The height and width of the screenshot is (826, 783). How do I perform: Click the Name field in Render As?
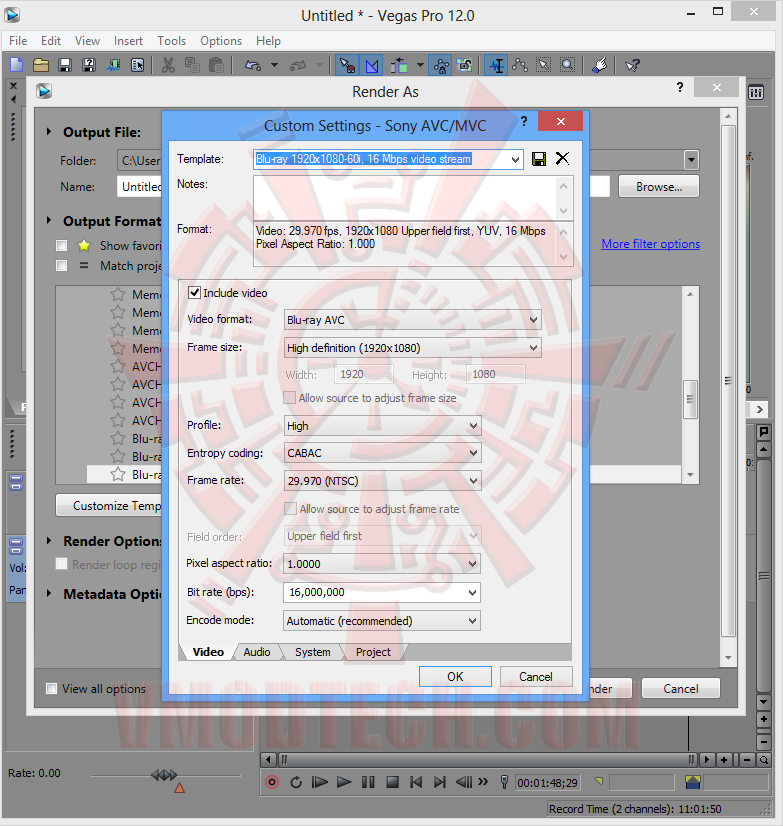point(139,186)
